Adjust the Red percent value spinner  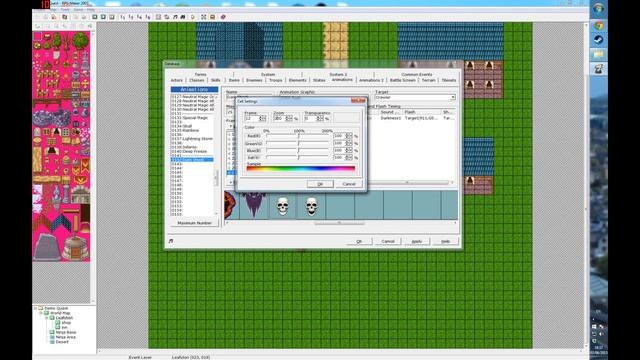[348, 136]
